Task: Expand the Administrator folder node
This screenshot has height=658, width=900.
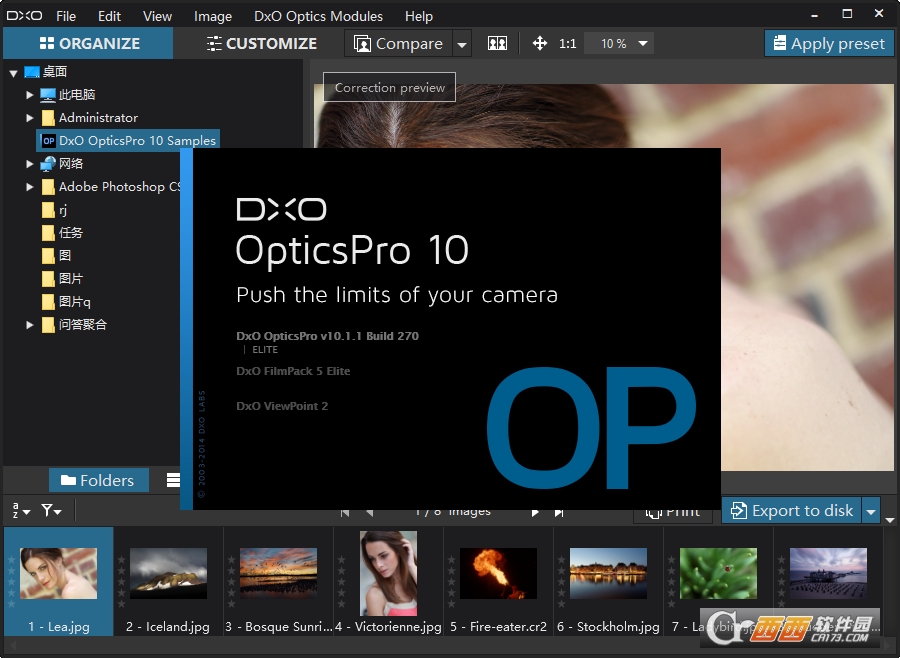Action: point(29,118)
